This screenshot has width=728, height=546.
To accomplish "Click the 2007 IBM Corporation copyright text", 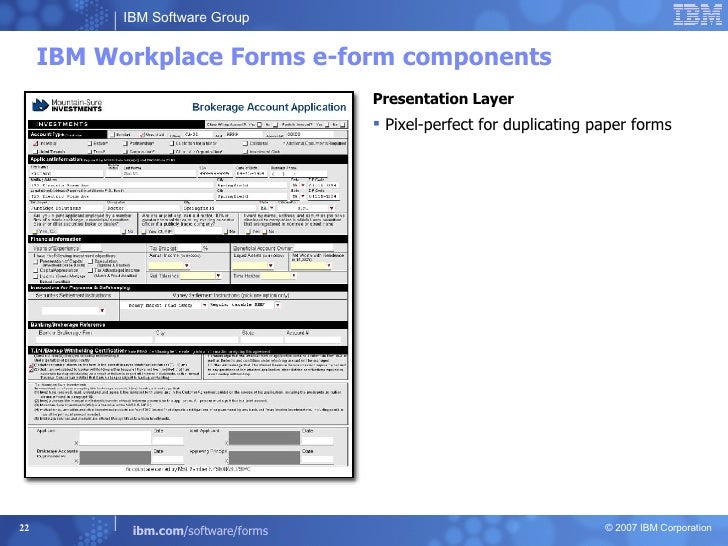I will click(657, 528).
